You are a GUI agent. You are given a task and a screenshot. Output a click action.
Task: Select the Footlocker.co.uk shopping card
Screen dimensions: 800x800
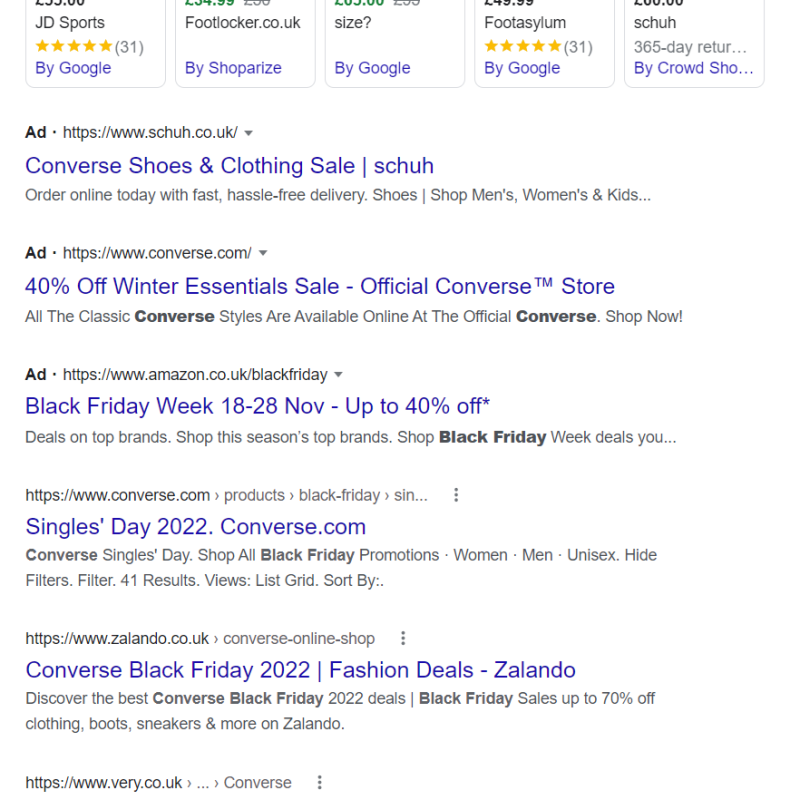(245, 43)
